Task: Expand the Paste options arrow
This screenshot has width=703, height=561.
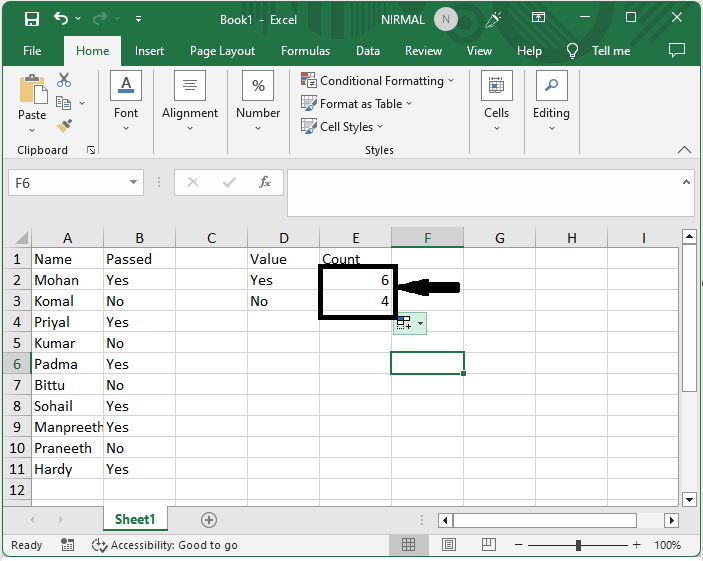Action: [32, 130]
